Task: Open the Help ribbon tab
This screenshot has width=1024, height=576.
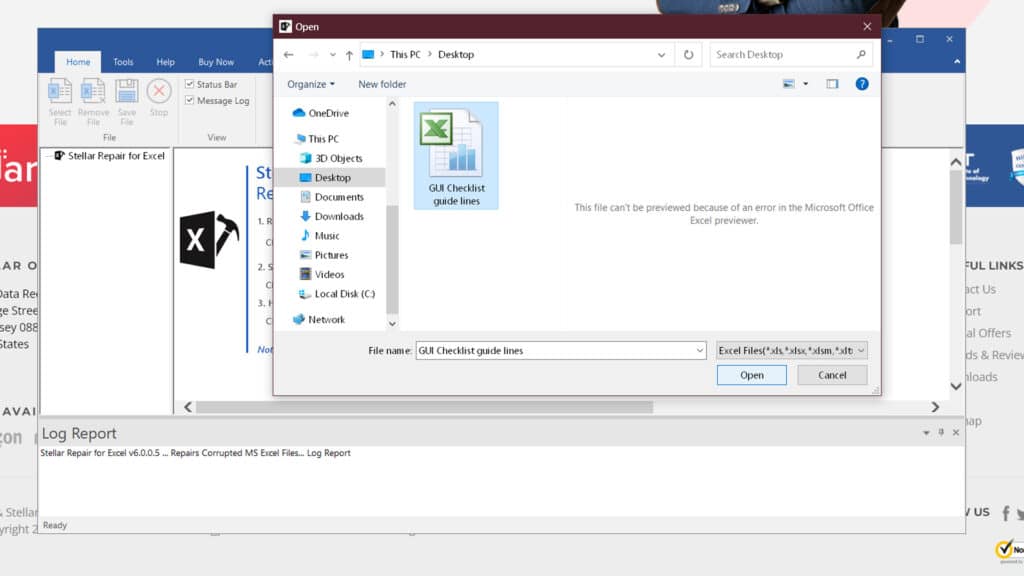Action: click(x=165, y=62)
